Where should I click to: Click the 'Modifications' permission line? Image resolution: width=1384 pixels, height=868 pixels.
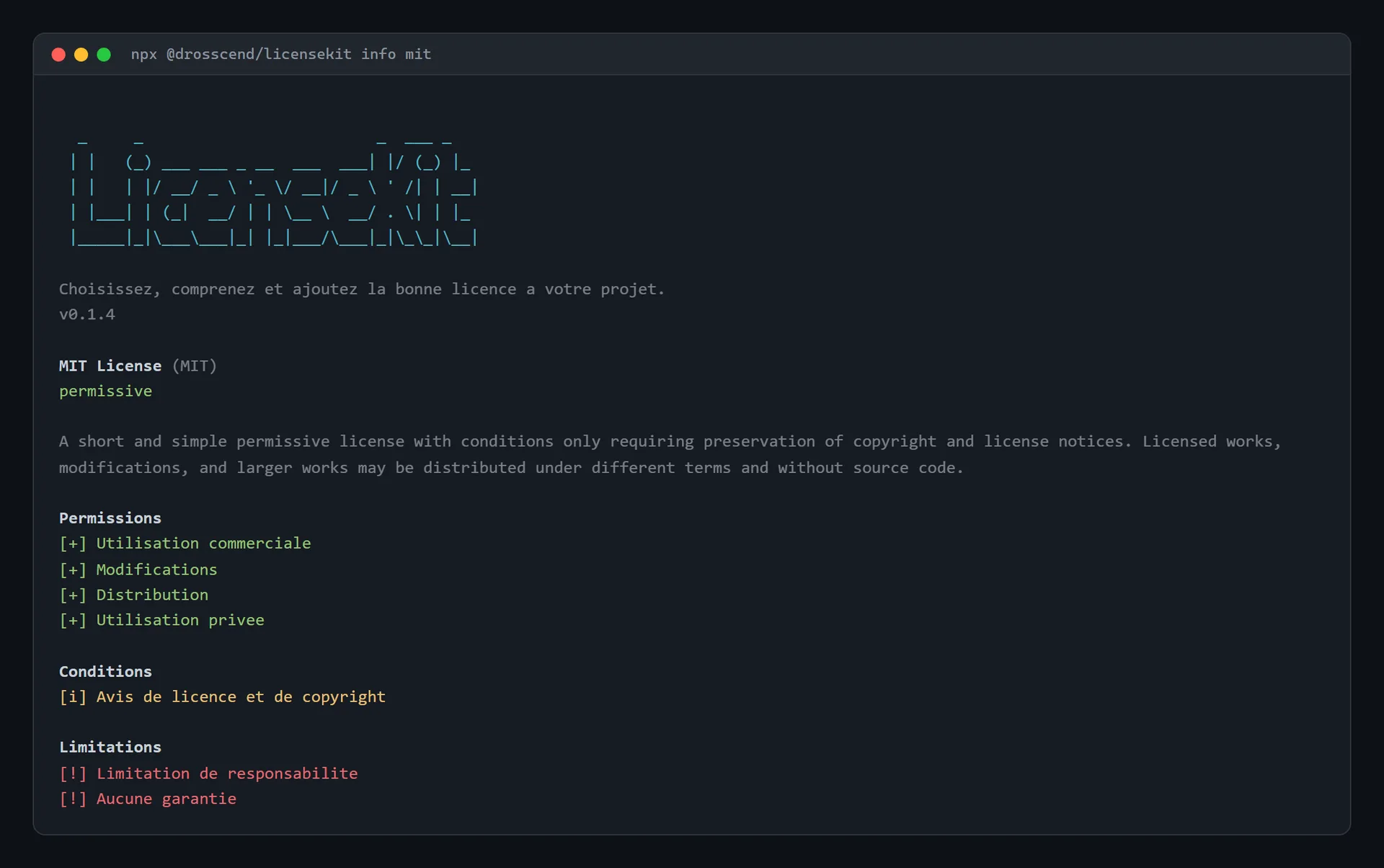tap(138, 570)
